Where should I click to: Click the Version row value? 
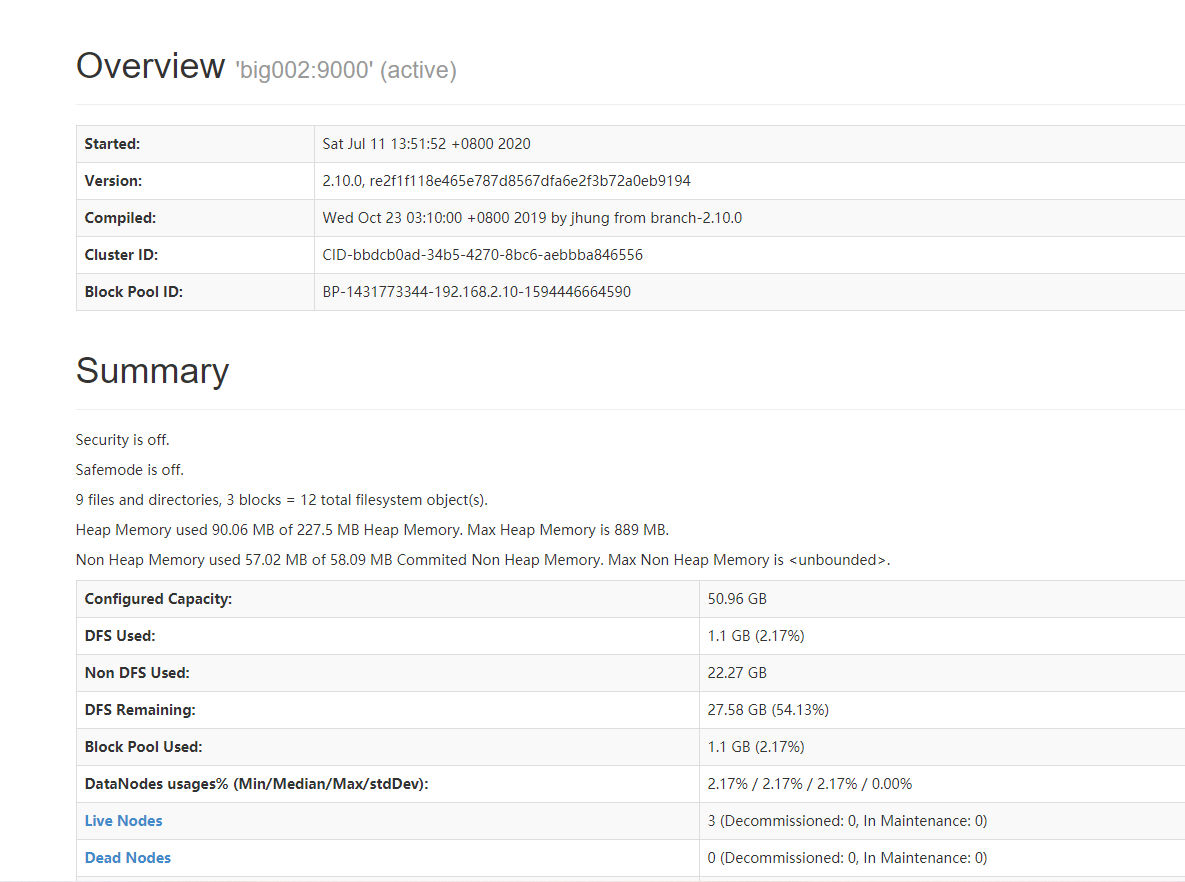(x=508, y=180)
